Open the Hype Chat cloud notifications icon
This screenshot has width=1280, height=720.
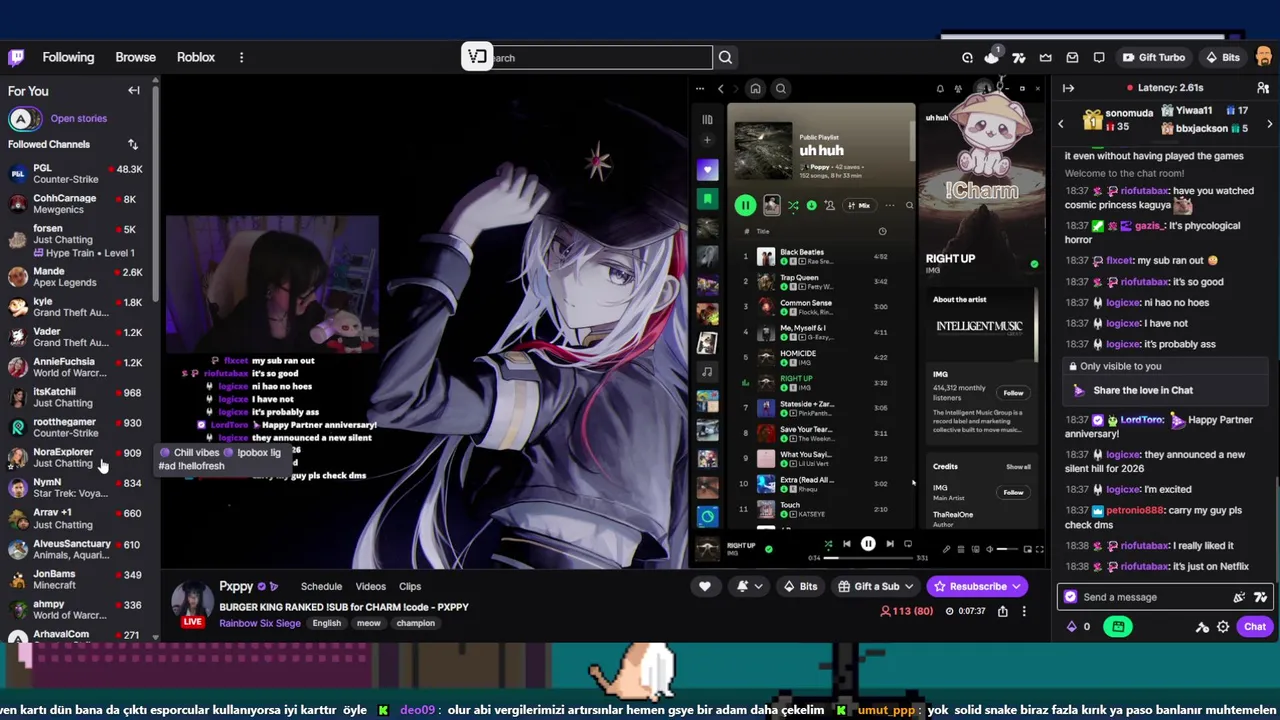[991, 57]
